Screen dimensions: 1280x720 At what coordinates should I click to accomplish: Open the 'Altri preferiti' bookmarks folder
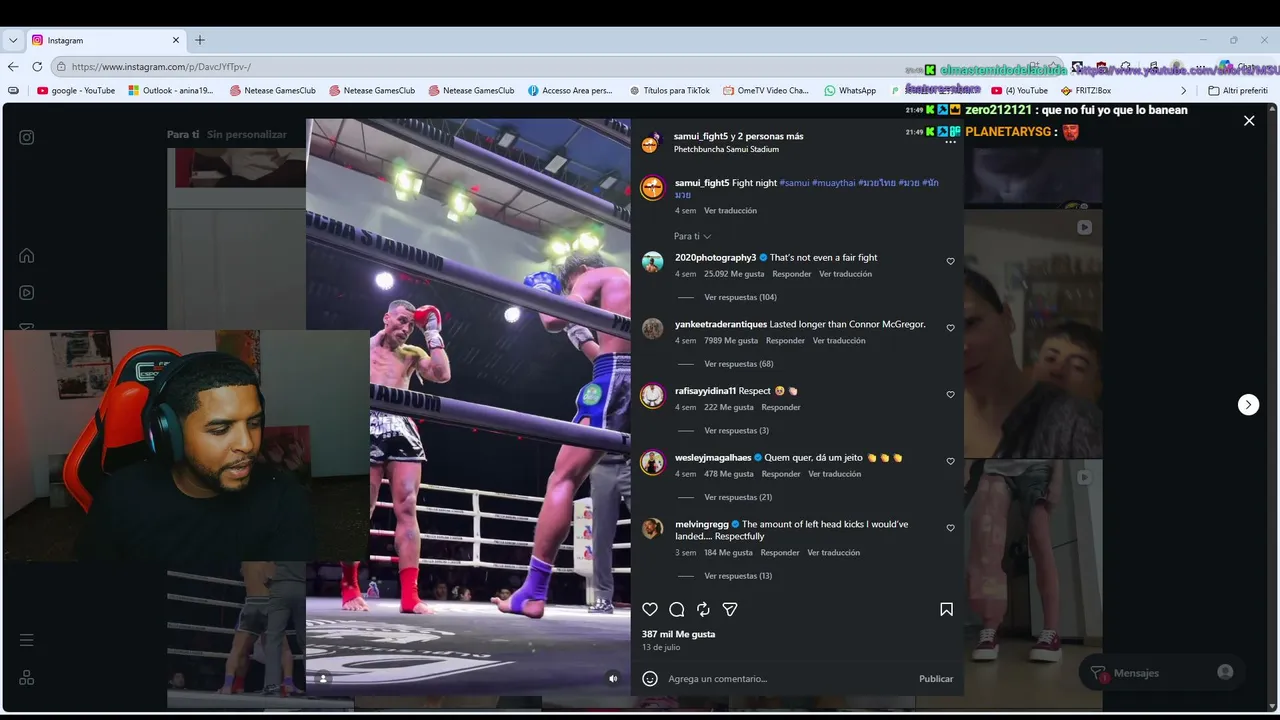click(x=1238, y=90)
